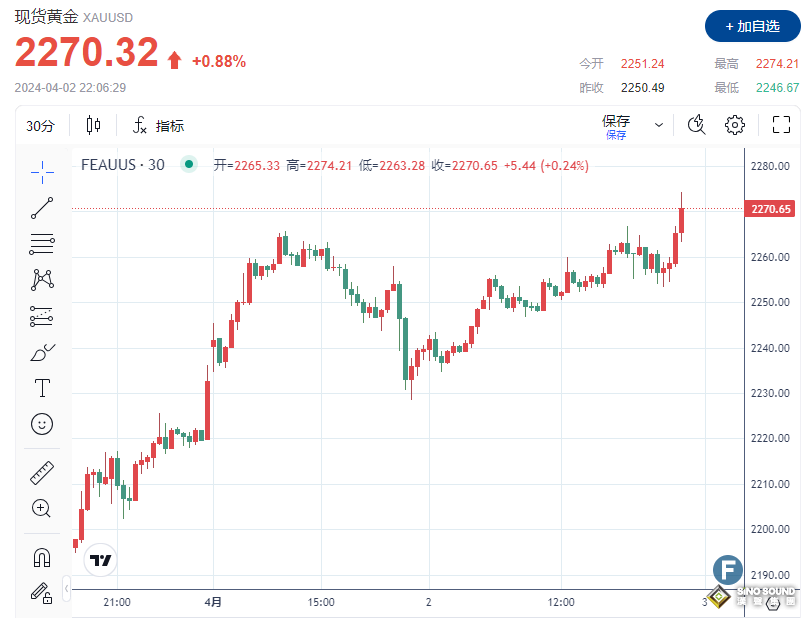
Task: Select the trend line drawing tool
Action: pos(41,207)
